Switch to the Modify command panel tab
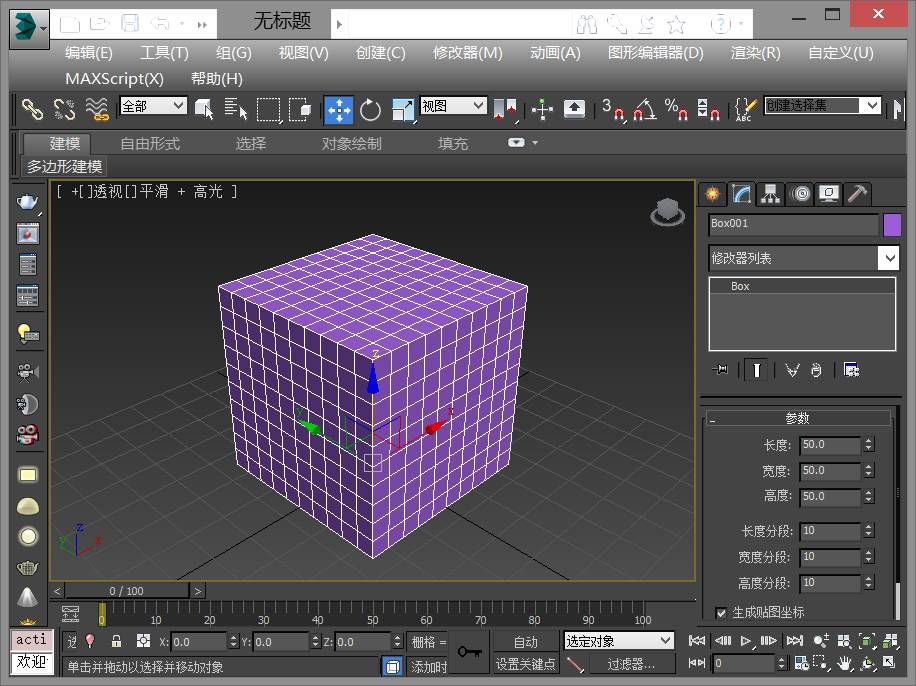The height and width of the screenshot is (686, 916). tap(741, 194)
